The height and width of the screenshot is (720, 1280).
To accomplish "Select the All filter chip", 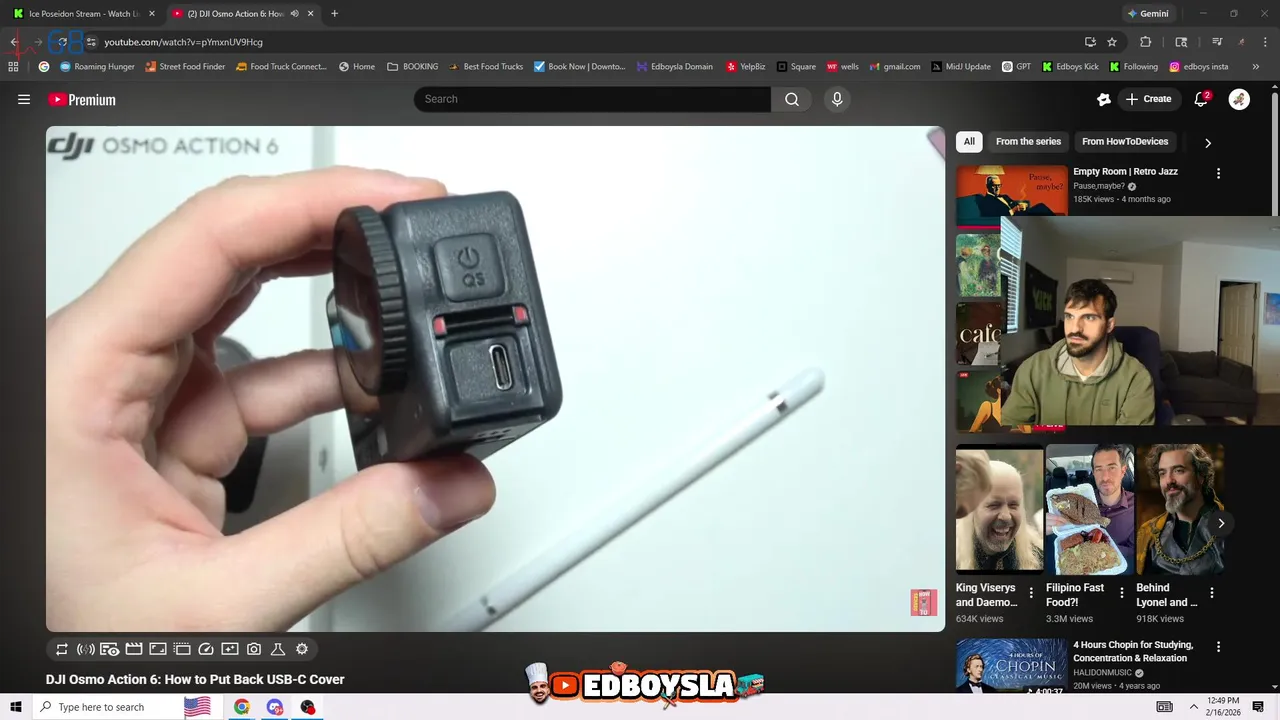I will pos(969,142).
